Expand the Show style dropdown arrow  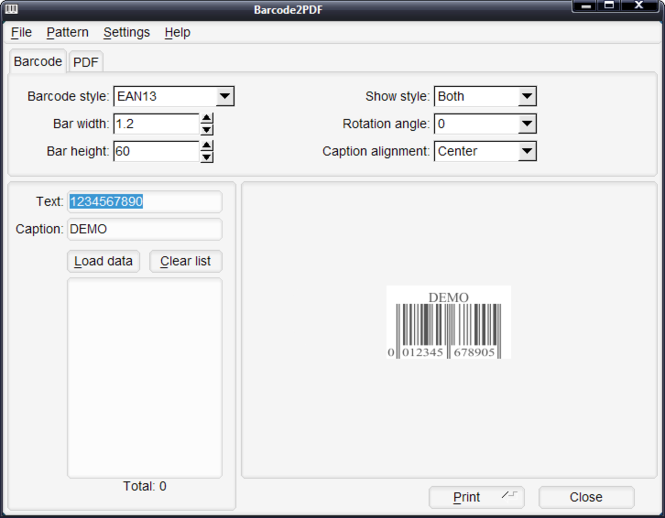tap(527, 96)
